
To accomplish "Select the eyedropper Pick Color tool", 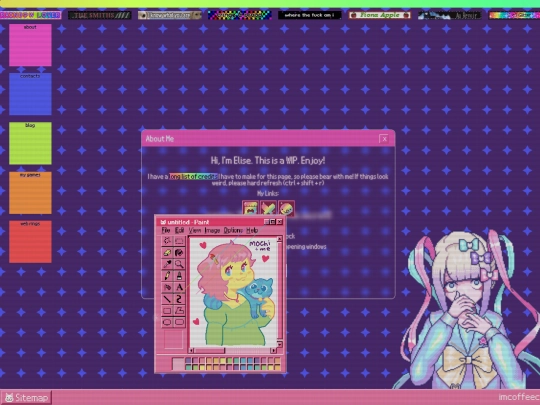I will pyautogui.click(x=167, y=264).
